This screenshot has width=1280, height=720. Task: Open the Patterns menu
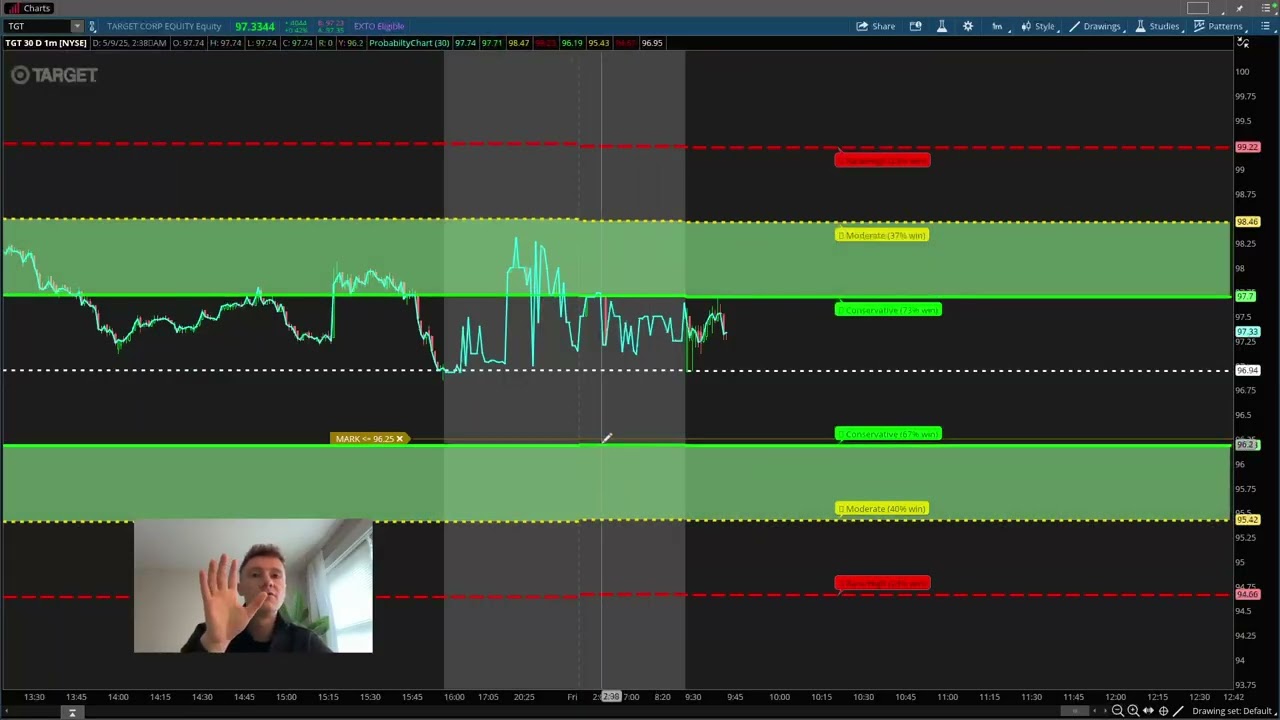click(1218, 26)
